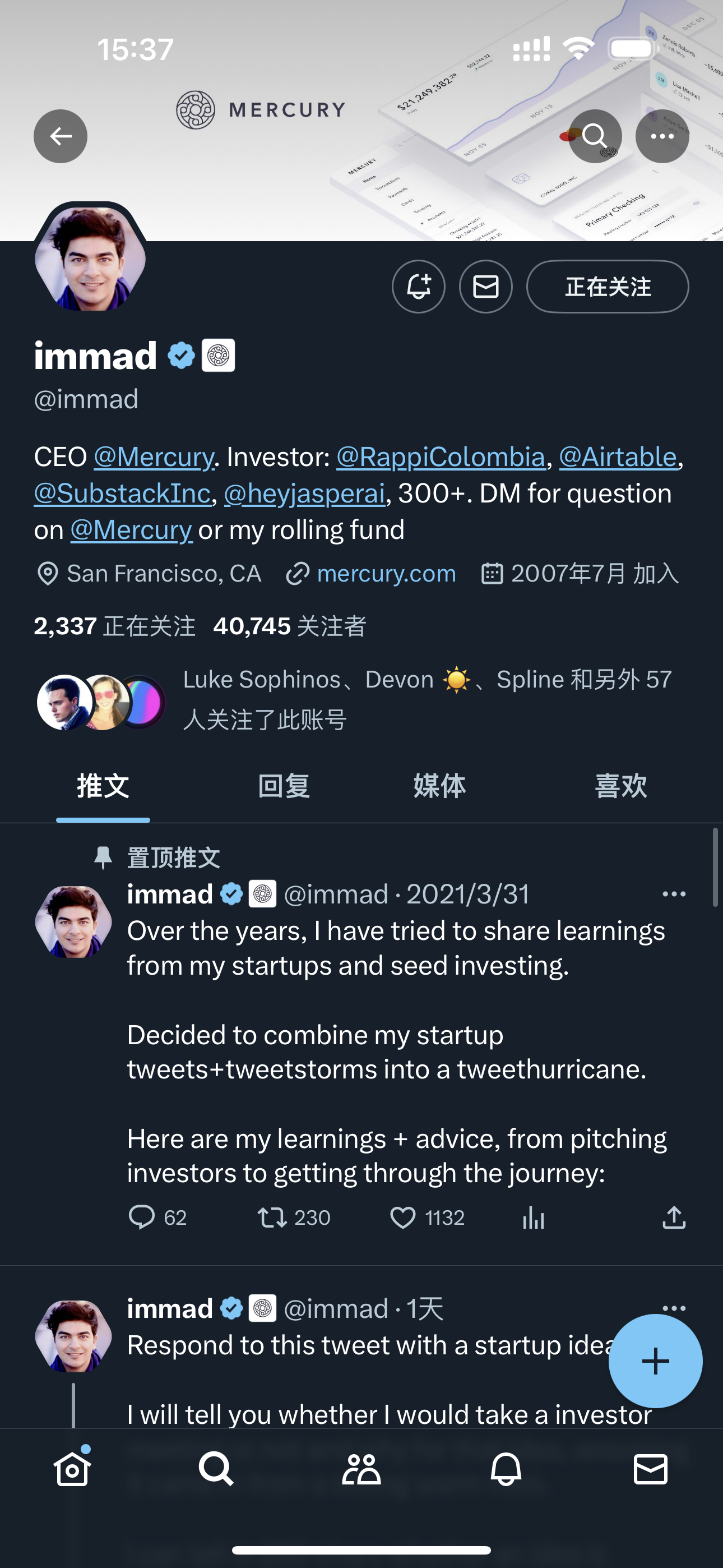Open Communities from bottom navigation
Image resolution: width=723 pixels, height=1568 pixels.
tap(361, 1470)
